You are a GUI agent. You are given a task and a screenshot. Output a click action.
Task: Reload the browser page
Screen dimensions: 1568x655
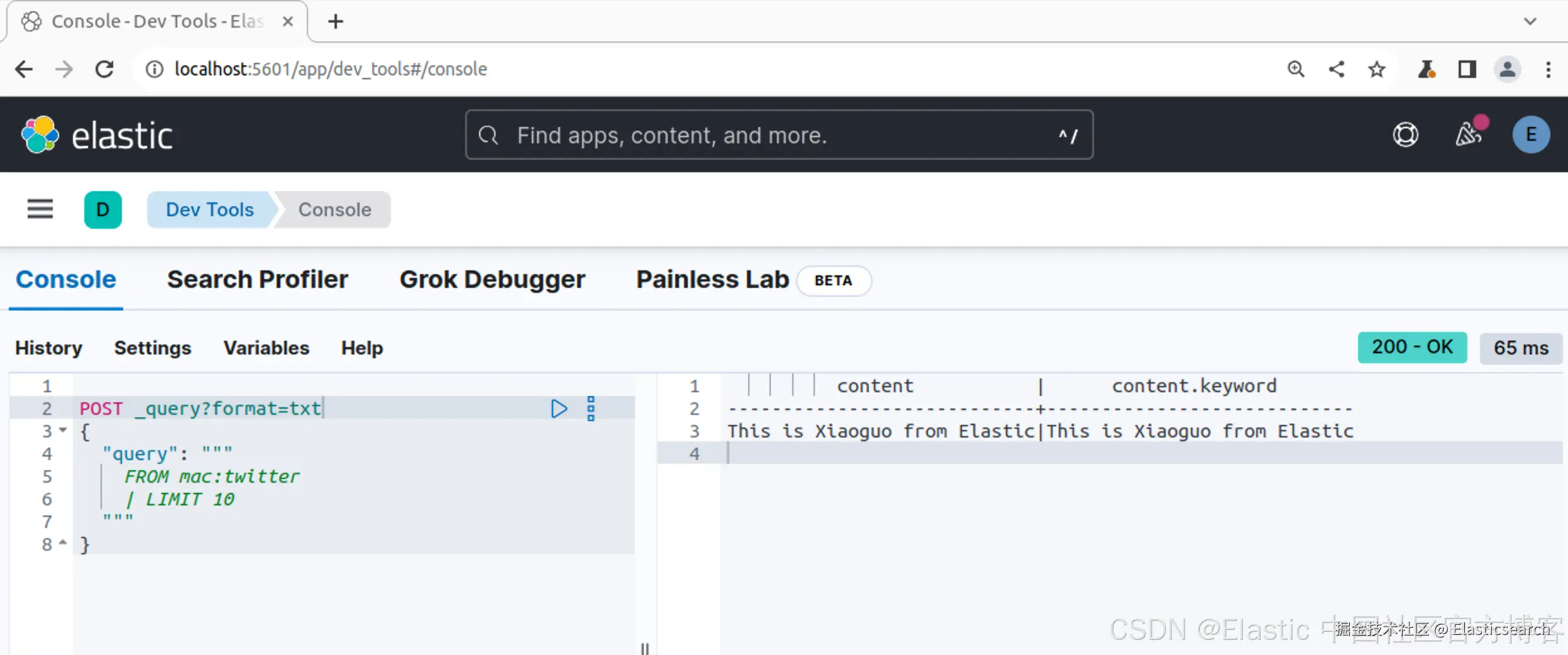[x=104, y=69]
